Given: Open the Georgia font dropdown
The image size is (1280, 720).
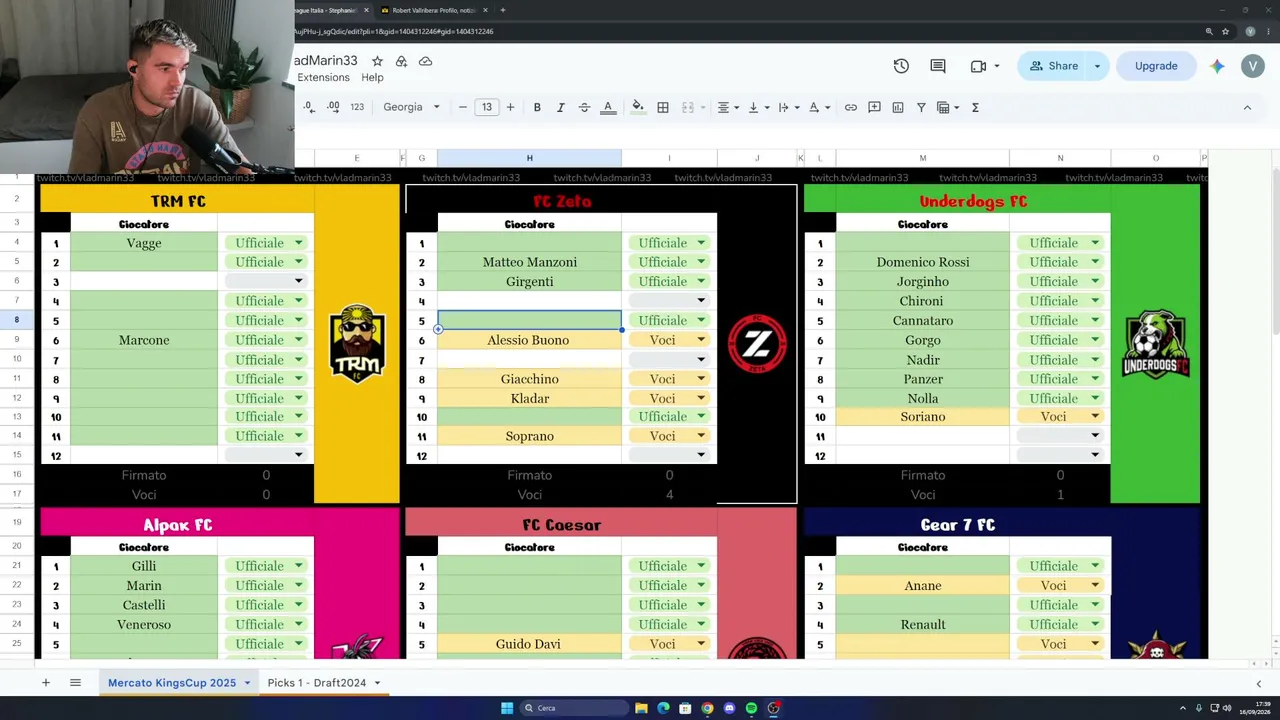Looking at the screenshot, I should [411, 107].
